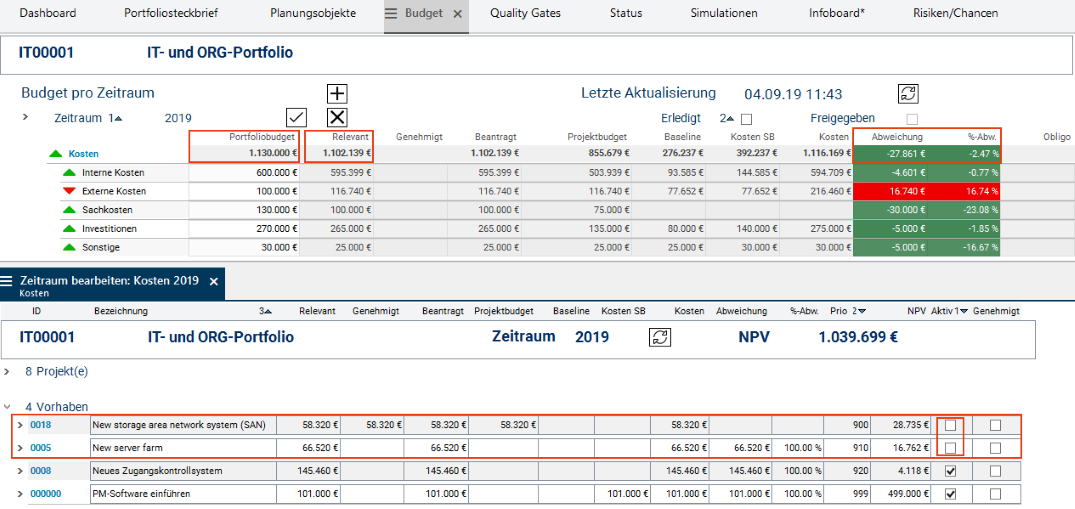The image size is (1075, 509).
Task: Click green triangle beside Interne Kosten
Action: 69,173
